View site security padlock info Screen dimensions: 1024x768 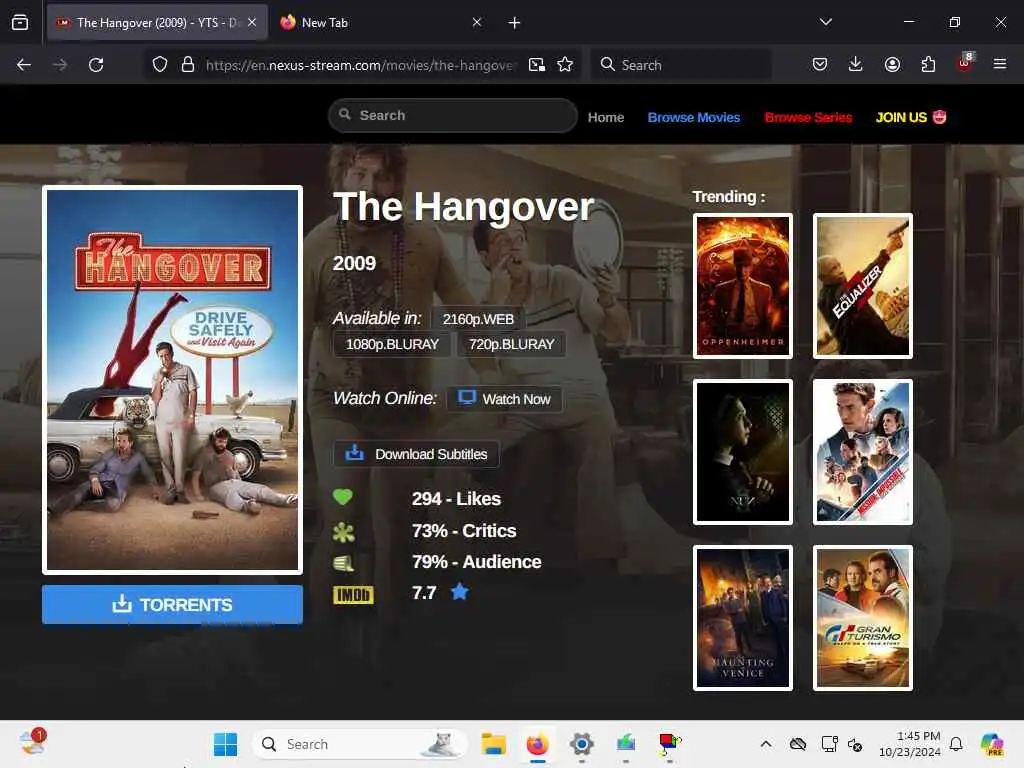[188, 65]
